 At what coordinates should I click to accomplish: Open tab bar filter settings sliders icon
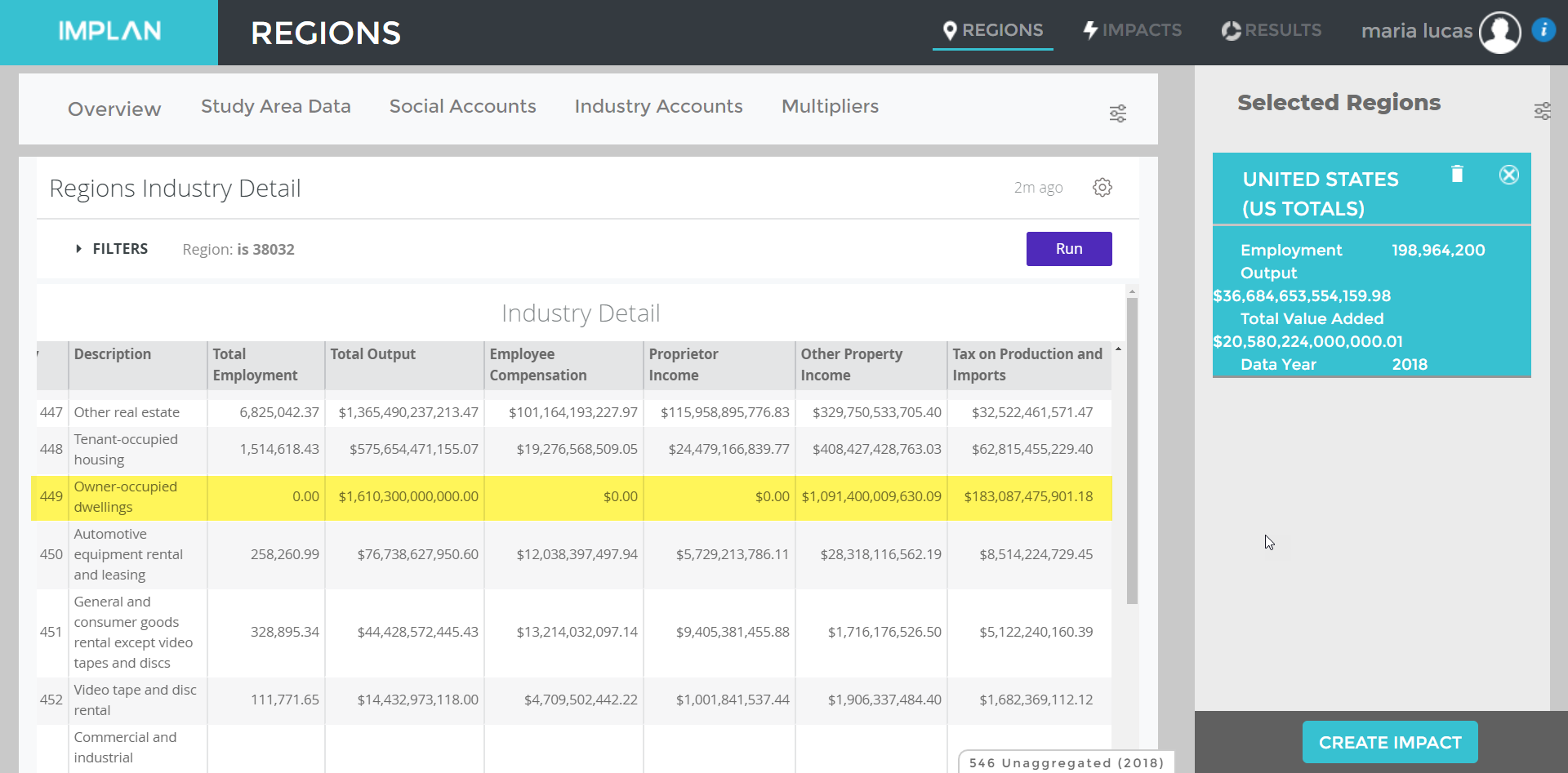click(1118, 113)
